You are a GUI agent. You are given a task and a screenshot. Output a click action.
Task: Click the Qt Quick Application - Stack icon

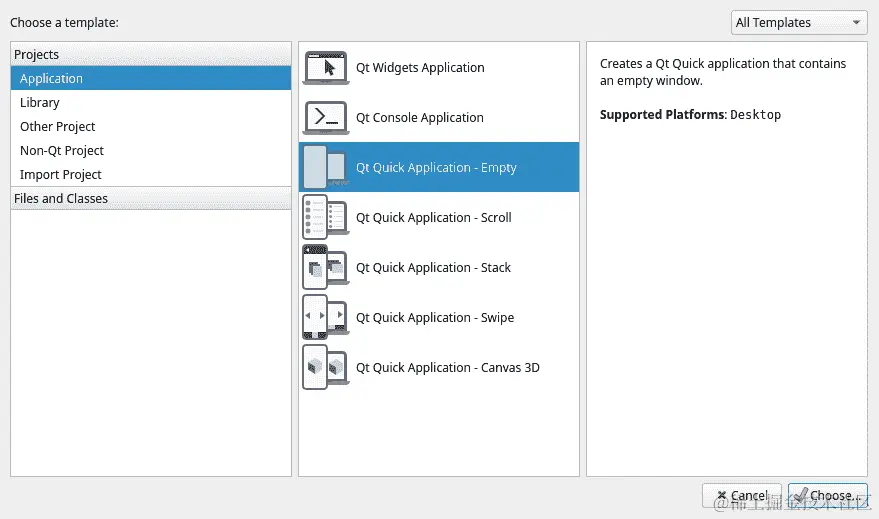[326, 267]
